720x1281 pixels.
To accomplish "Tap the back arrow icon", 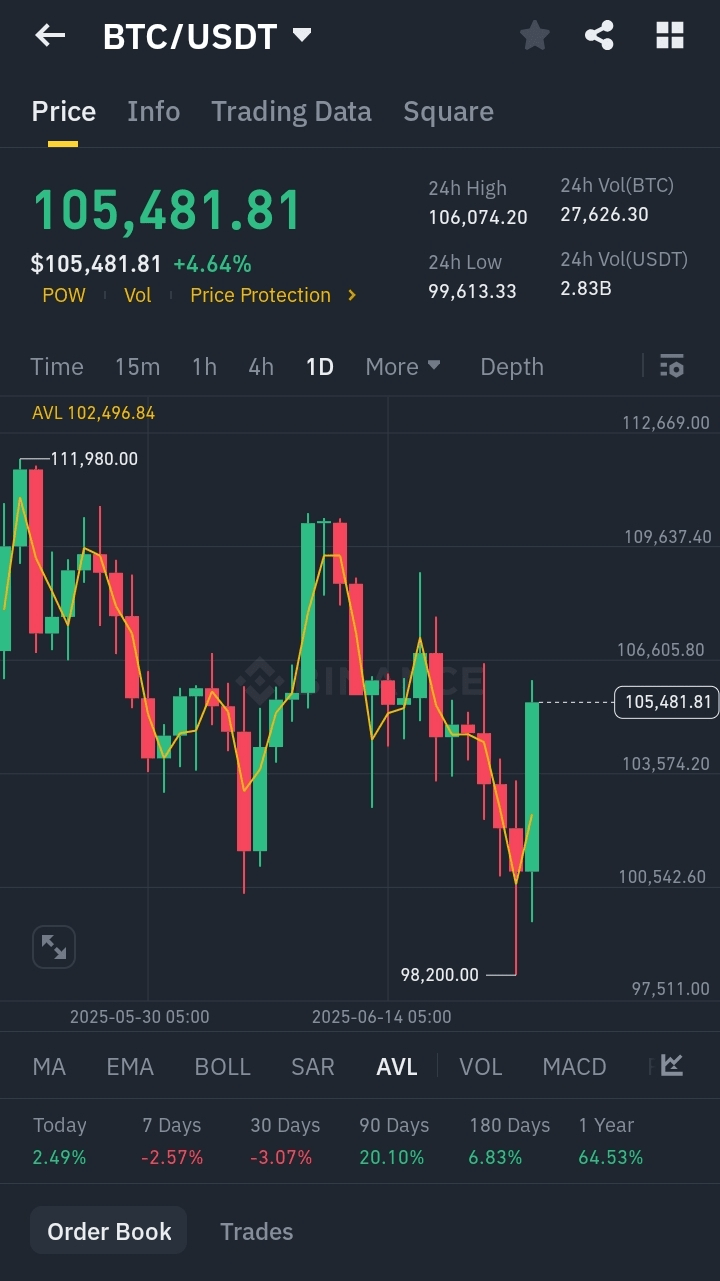I will (x=50, y=37).
